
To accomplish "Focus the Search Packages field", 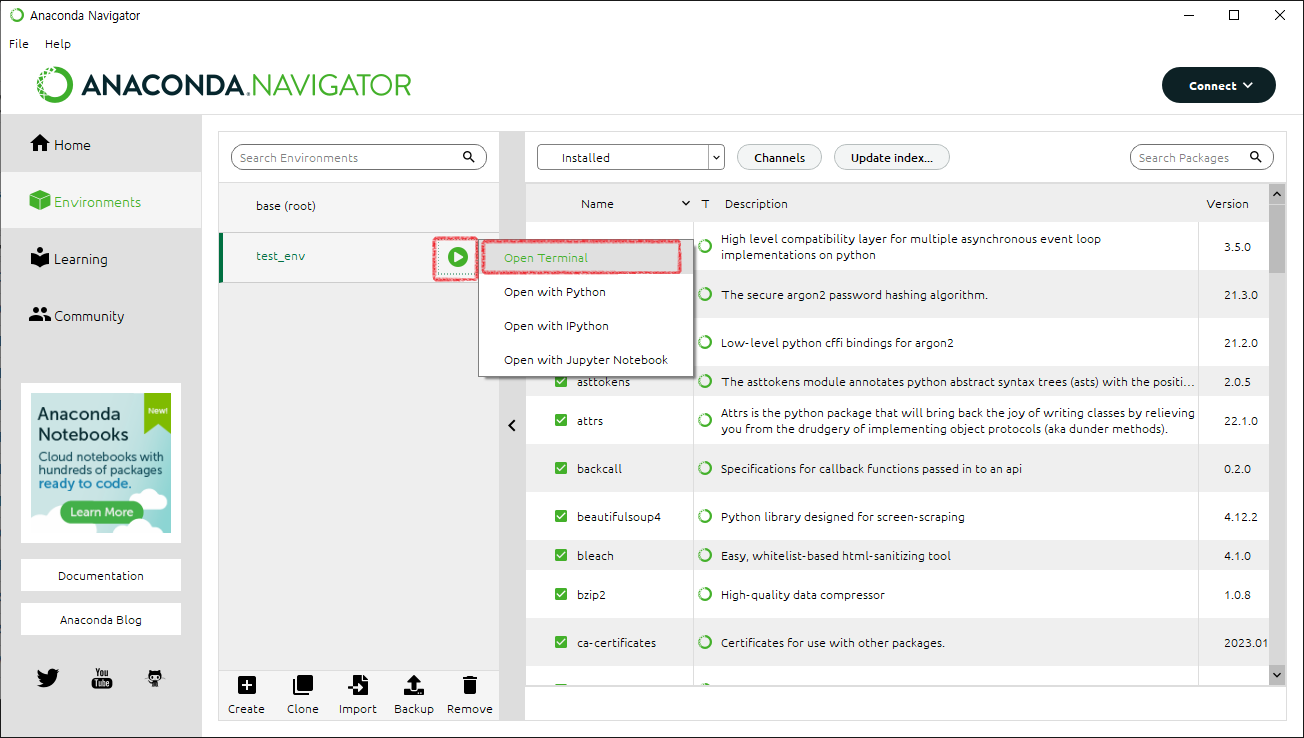I will [x=1201, y=157].
